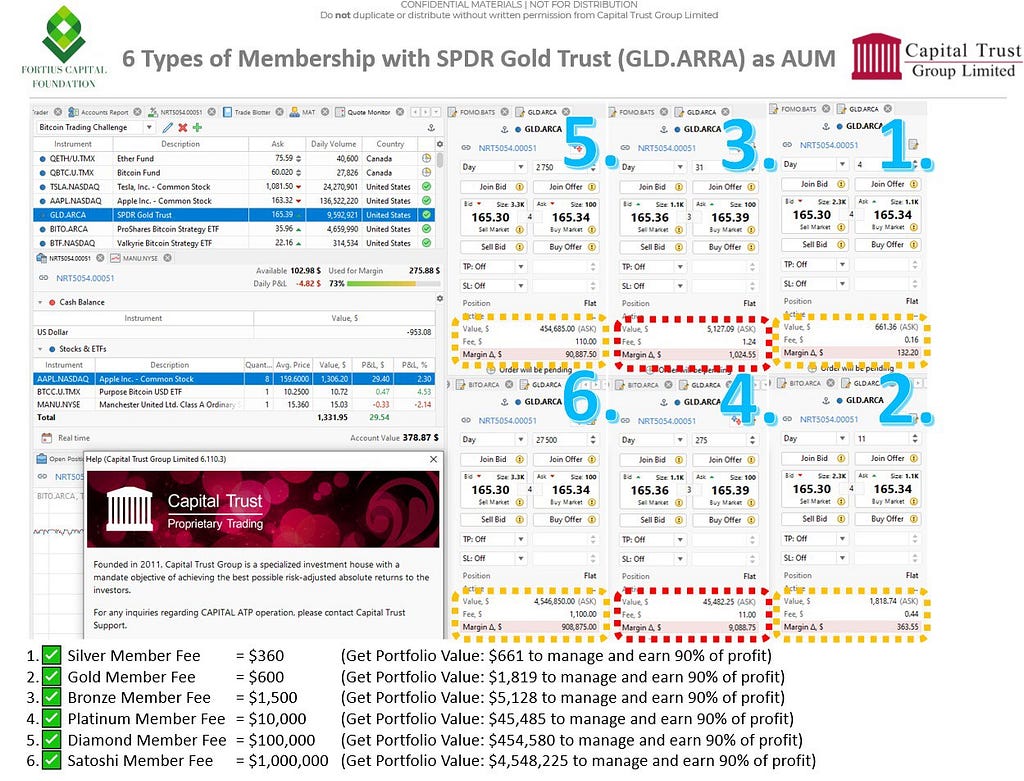Image resolution: width=1024 pixels, height=781 pixels.
Task: Click the clock status icon on QETH/U.TMX row
Action: point(426,158)
